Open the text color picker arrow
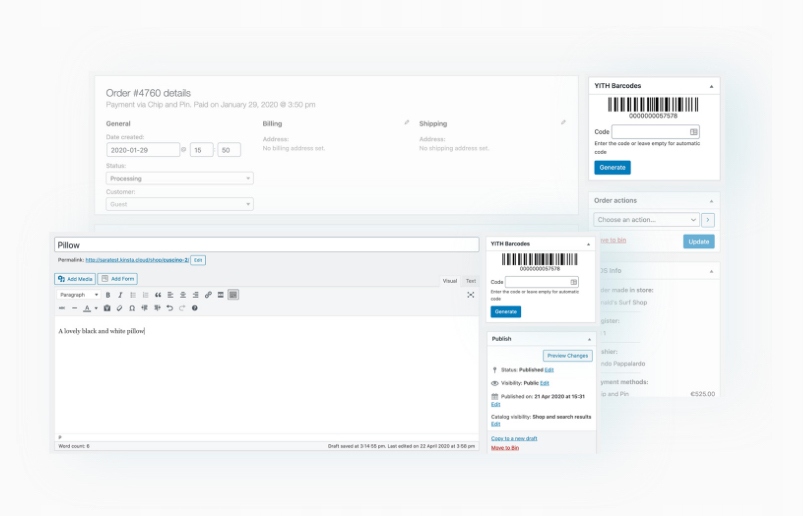Image resolution: width=803 pixels, height=516 pixels. click(96, 308)
